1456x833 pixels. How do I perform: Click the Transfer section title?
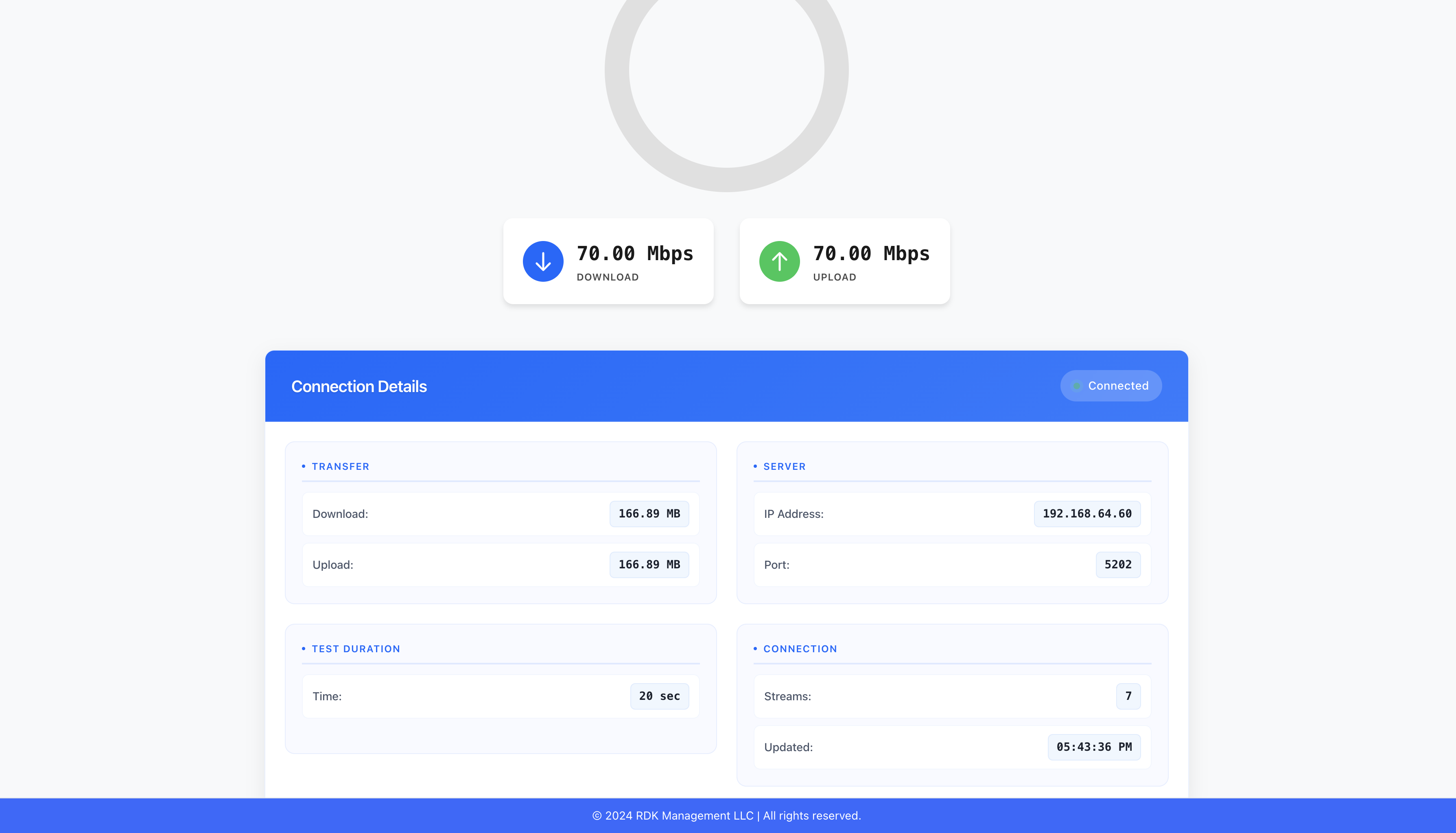click(340, 466)
